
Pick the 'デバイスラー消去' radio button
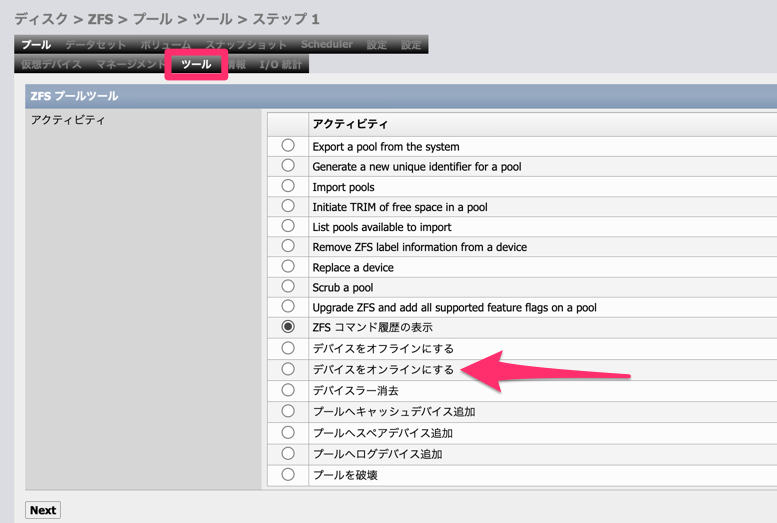288,390
